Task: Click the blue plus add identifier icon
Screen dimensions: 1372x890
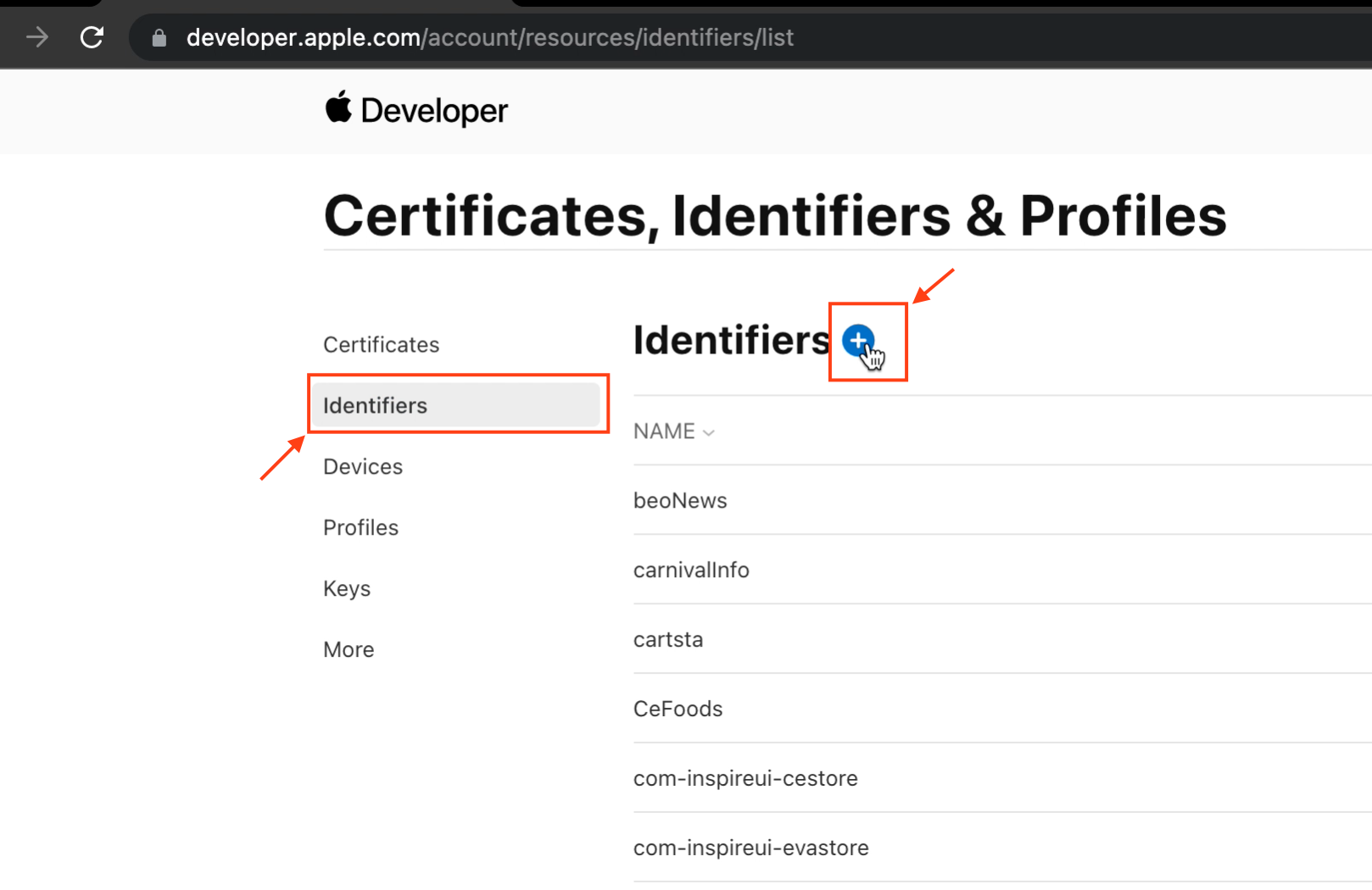Action: 858,341
